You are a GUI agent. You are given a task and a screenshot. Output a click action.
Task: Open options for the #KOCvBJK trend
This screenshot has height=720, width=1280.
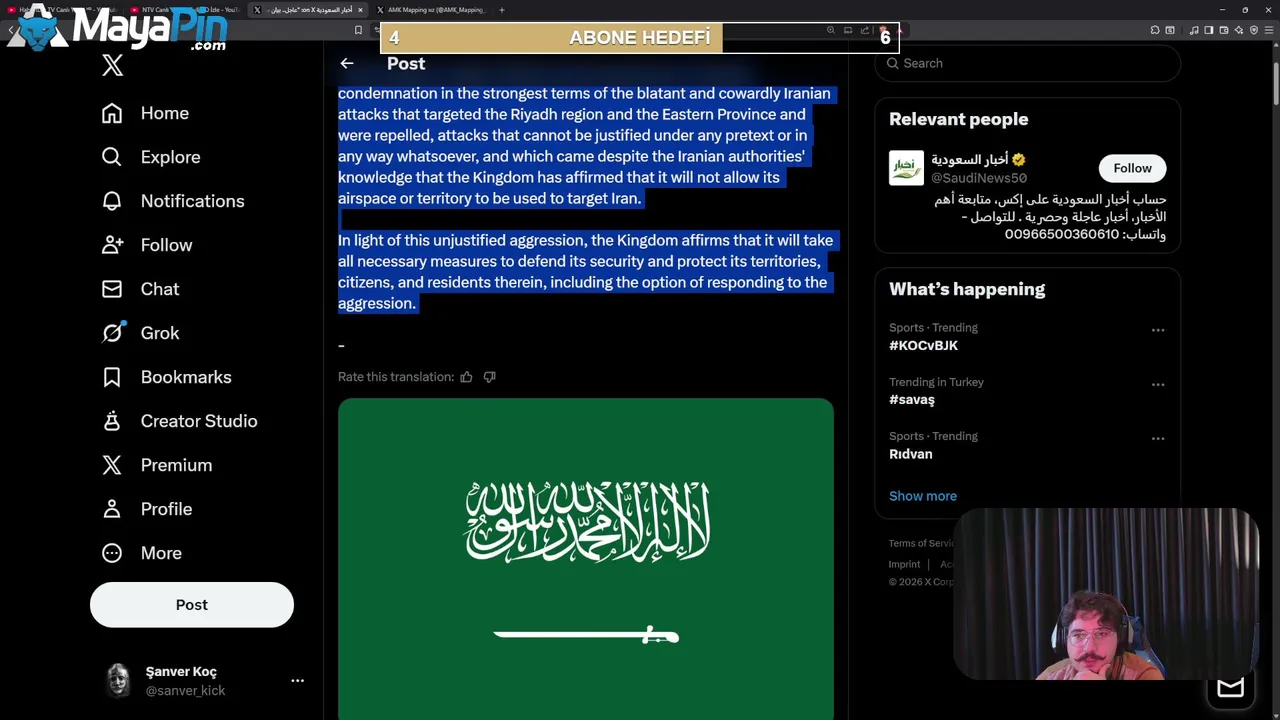click(1158, 330)
